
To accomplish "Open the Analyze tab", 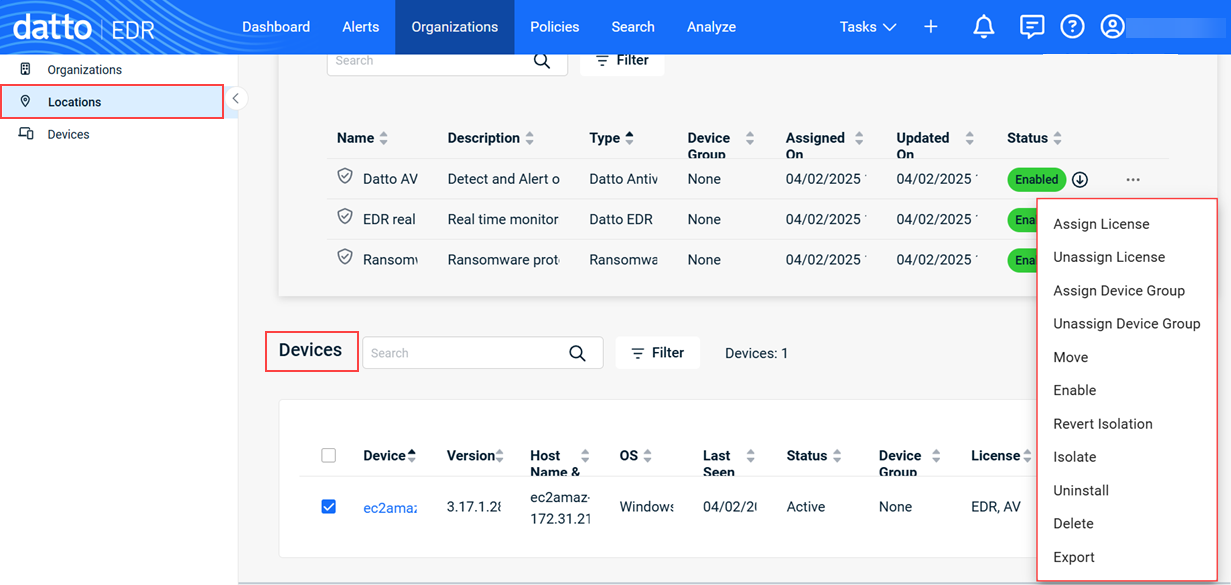I will [x=711, y=27].
